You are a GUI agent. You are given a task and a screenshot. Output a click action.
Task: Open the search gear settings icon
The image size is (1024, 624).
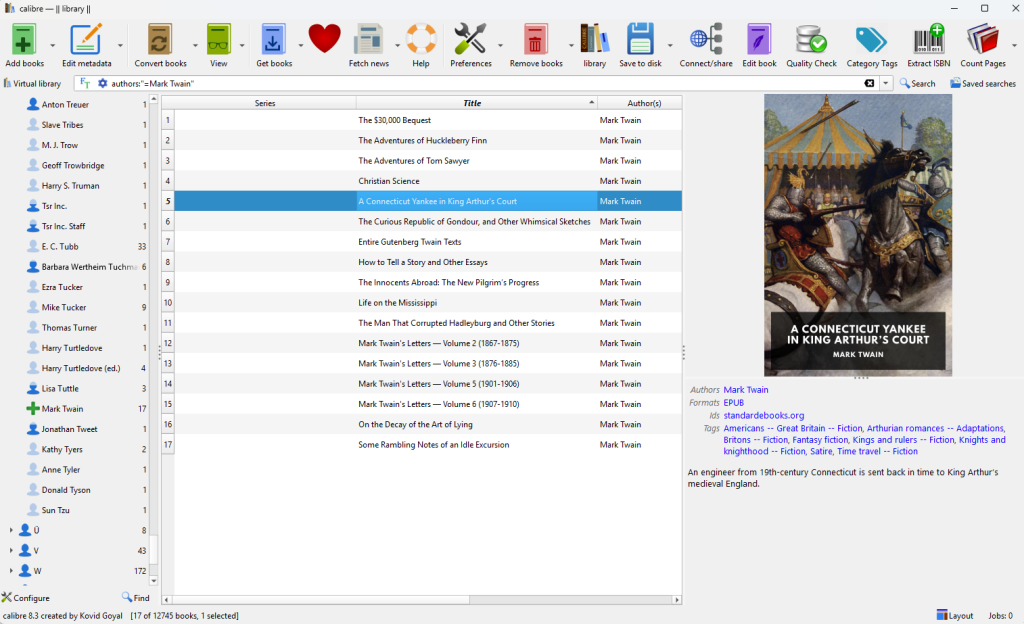[102, 84]
